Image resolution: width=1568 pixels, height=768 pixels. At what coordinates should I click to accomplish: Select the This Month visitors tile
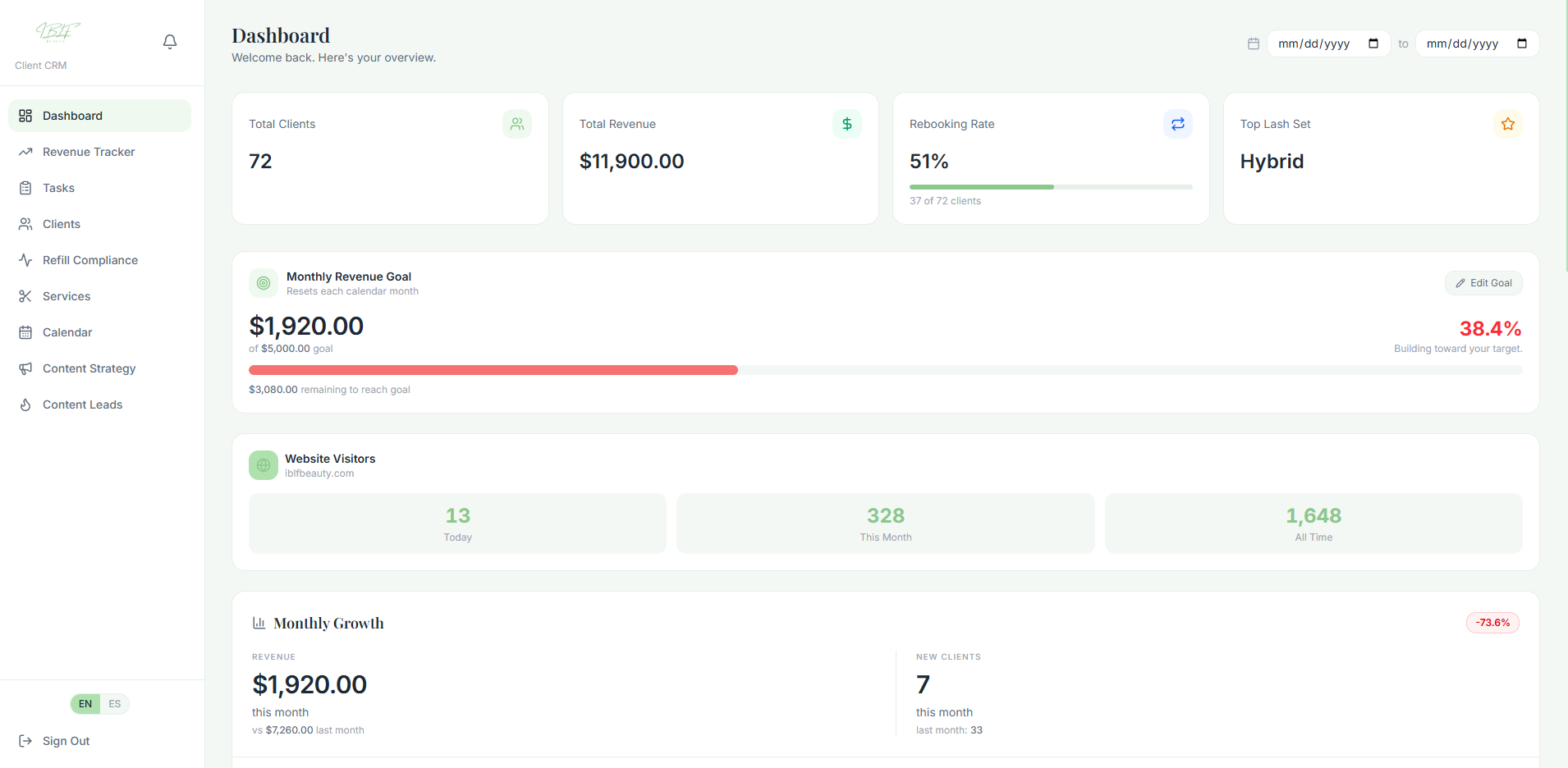(x=885, y=523)
